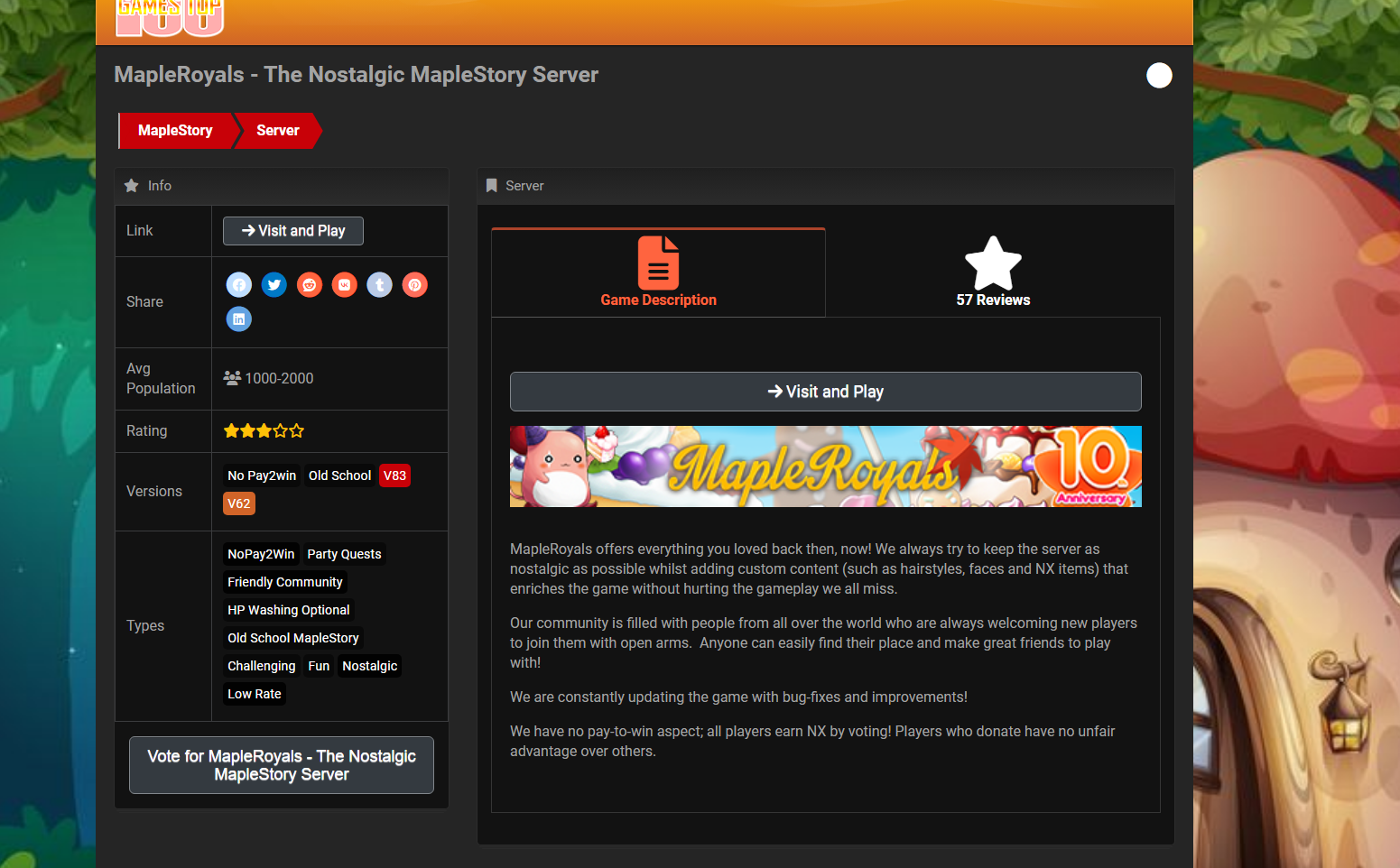This screenshot has width=1400, height=868.
Task: Toggle the white circle theme switch
Action: [1159, 76]
